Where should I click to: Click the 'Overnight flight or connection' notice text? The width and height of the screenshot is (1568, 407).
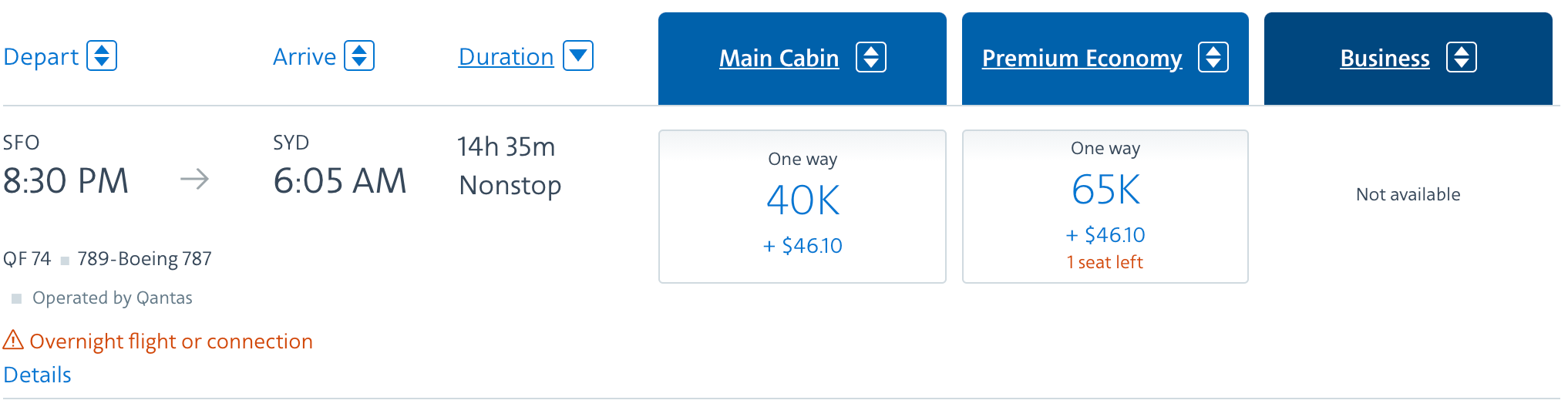pyautogui.click(x=171, y=341)
